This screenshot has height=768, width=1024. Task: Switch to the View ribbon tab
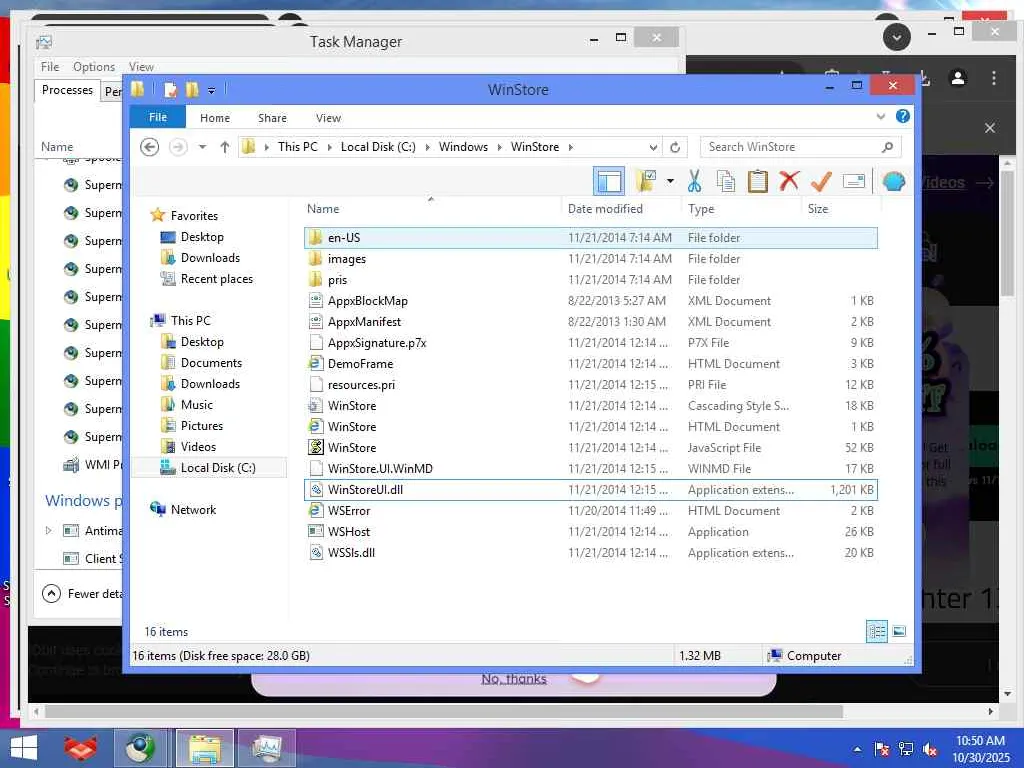(328, 118)
